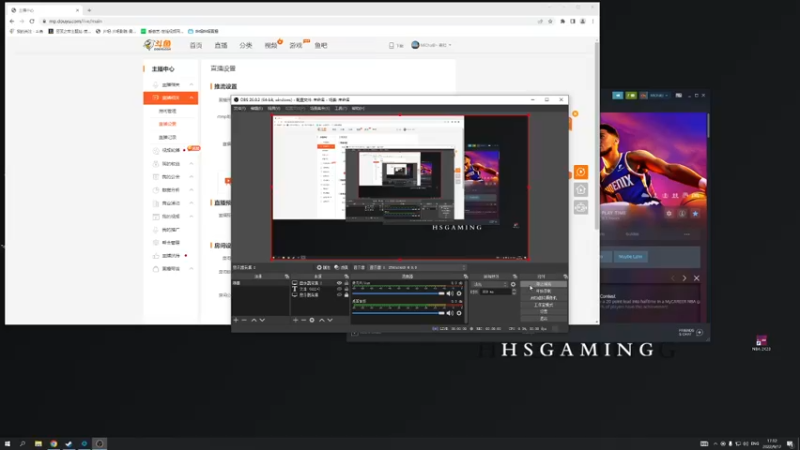Open the NBA 2K23 desktop shortcut
Screen dimensions: 800x450
[761, 343]
